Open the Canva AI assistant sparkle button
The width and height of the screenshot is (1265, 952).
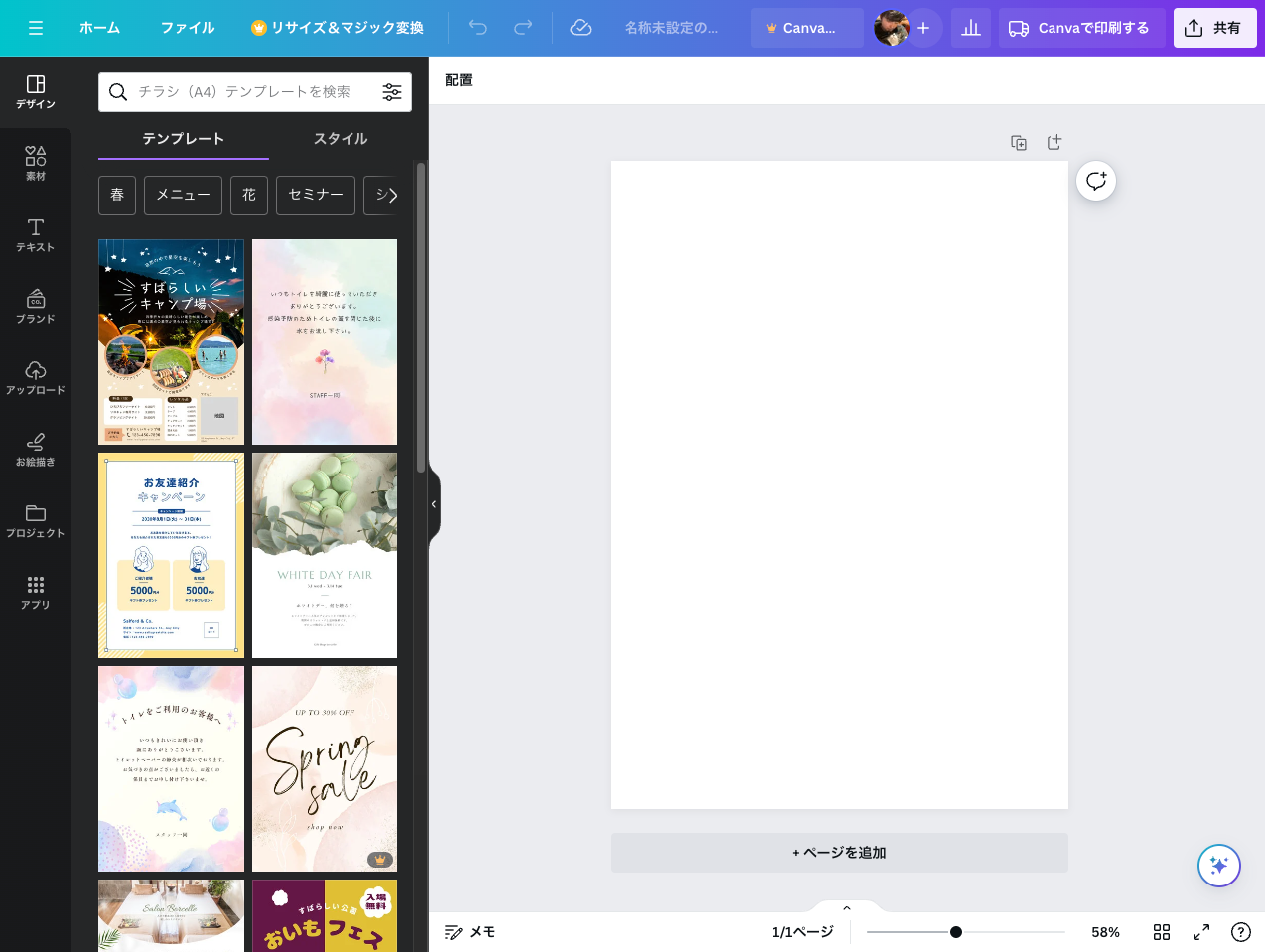(1219, 866)
